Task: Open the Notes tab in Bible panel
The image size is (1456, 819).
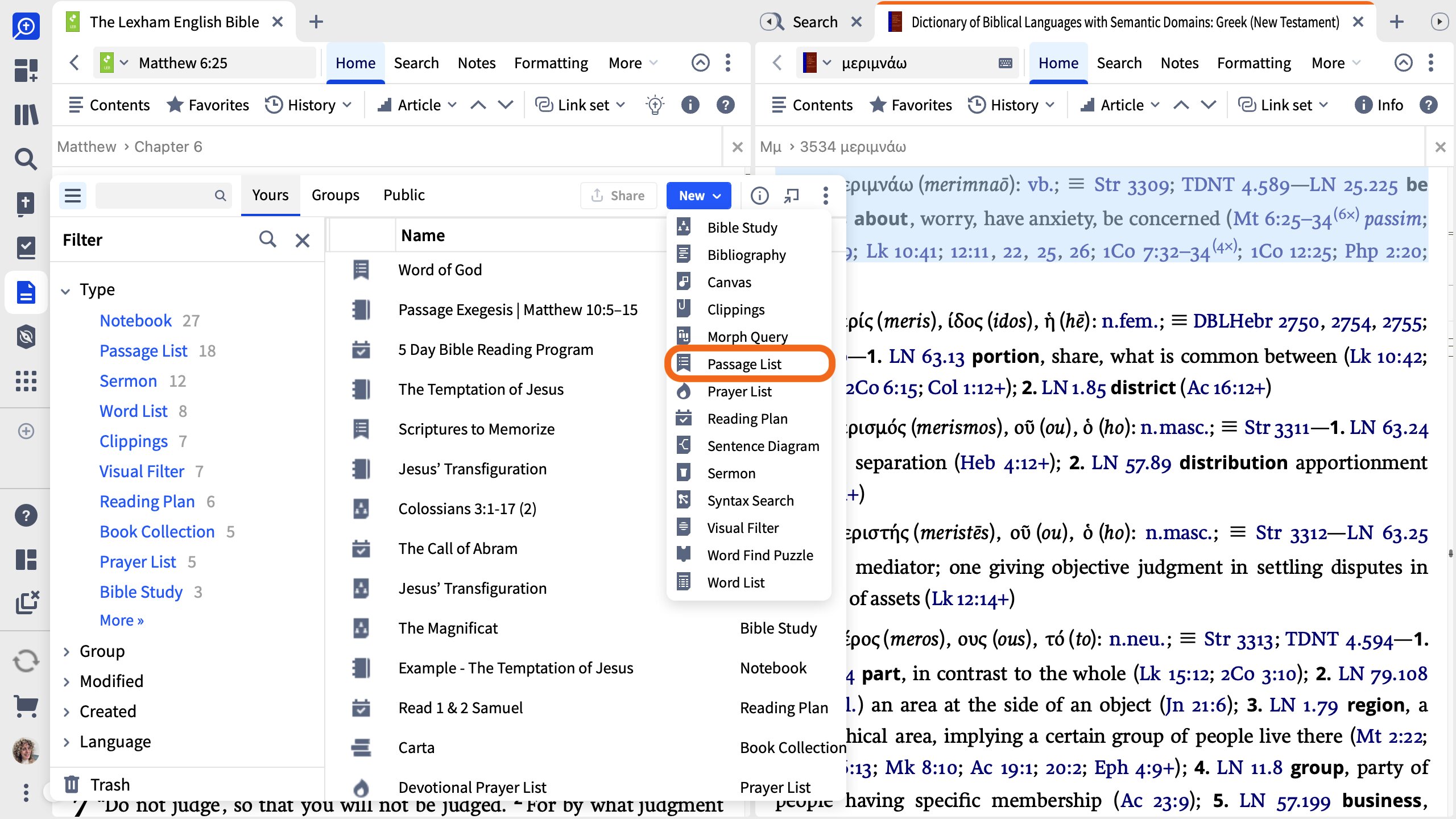Action: pyautogui.click(x=477, y=63)
